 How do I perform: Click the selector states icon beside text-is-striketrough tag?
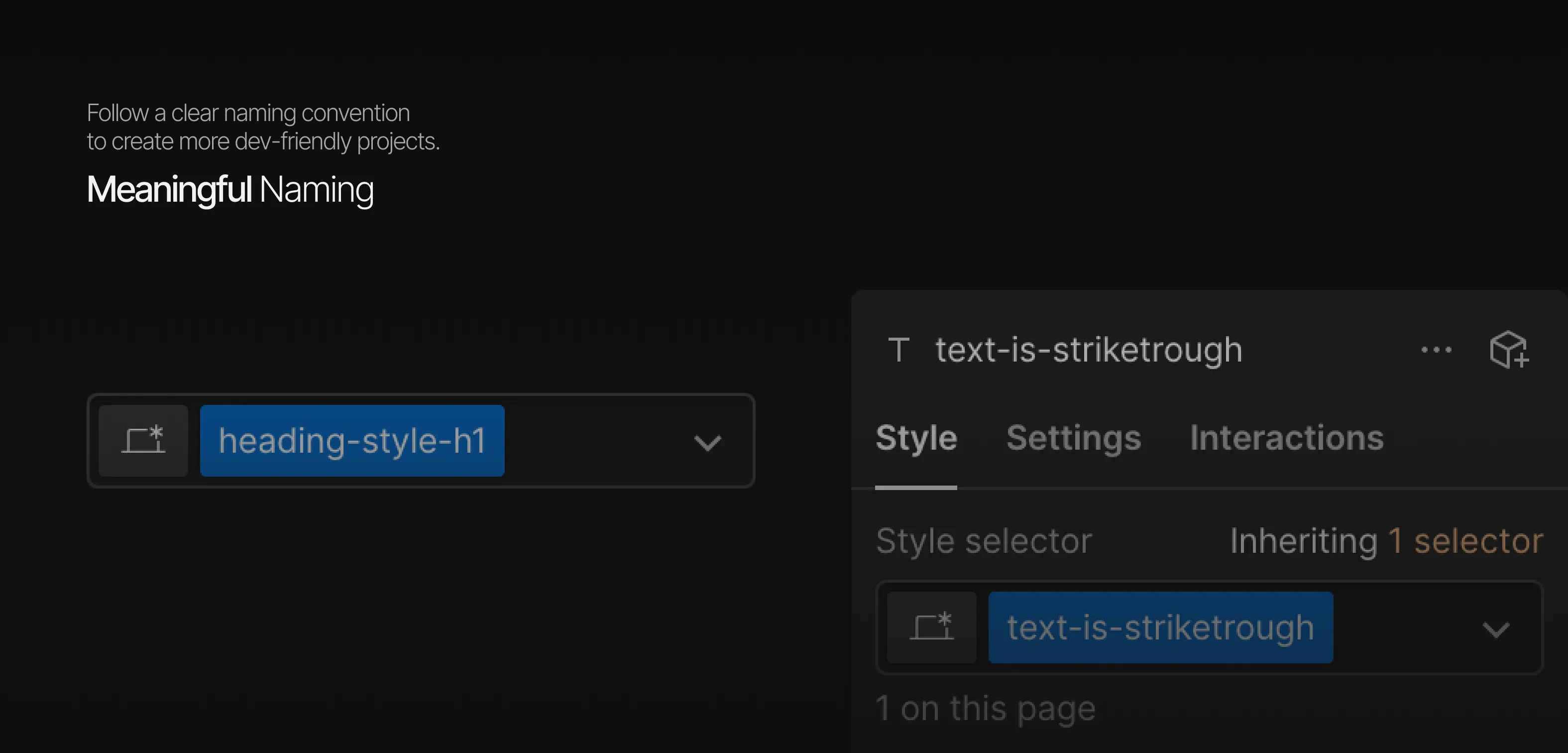pyautogui.click(x=931, y=627)
